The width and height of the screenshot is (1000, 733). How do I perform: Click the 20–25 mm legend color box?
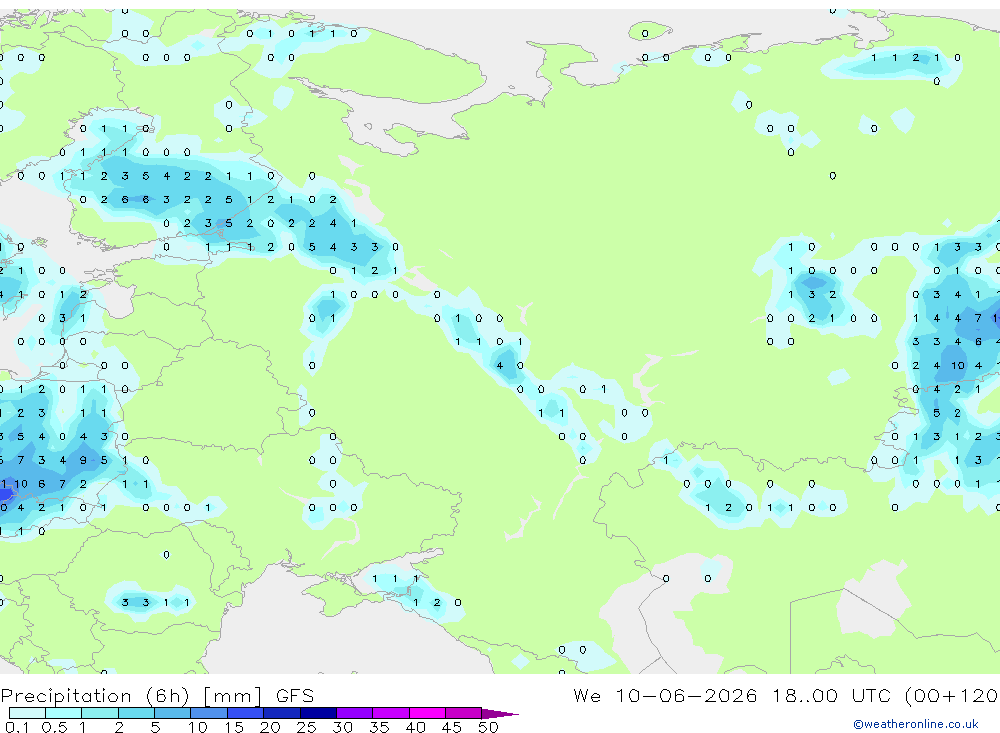tap(282, 713)
